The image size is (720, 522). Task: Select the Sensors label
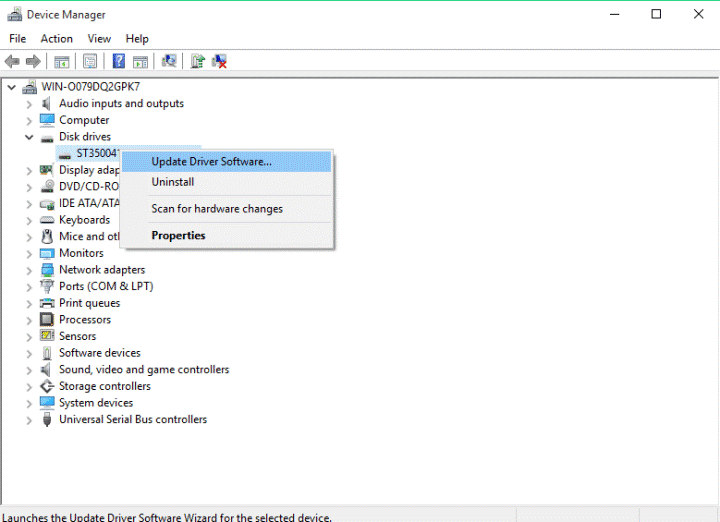click(78, 337)
